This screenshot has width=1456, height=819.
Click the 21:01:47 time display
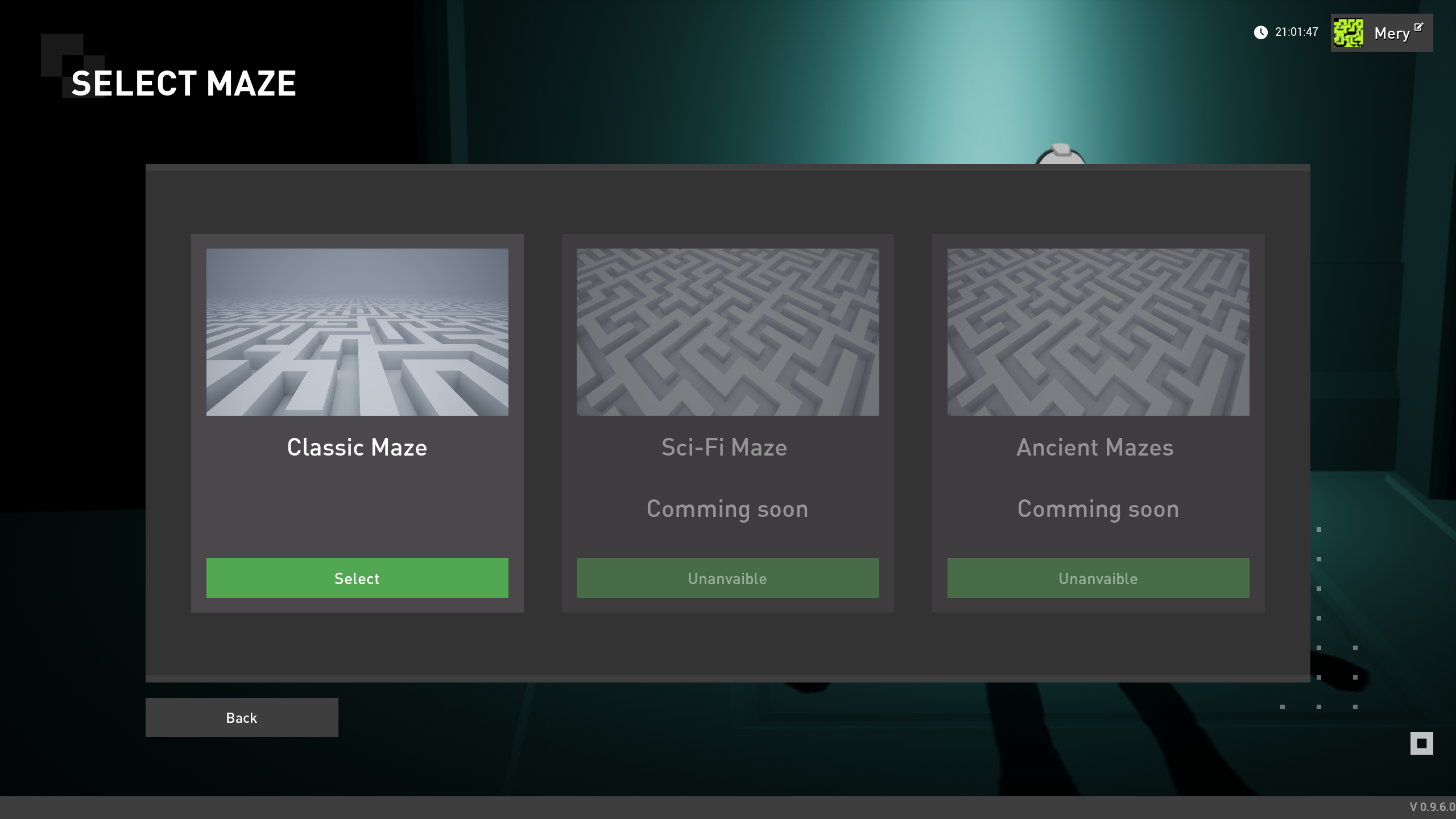click(x=1296, y=32)
